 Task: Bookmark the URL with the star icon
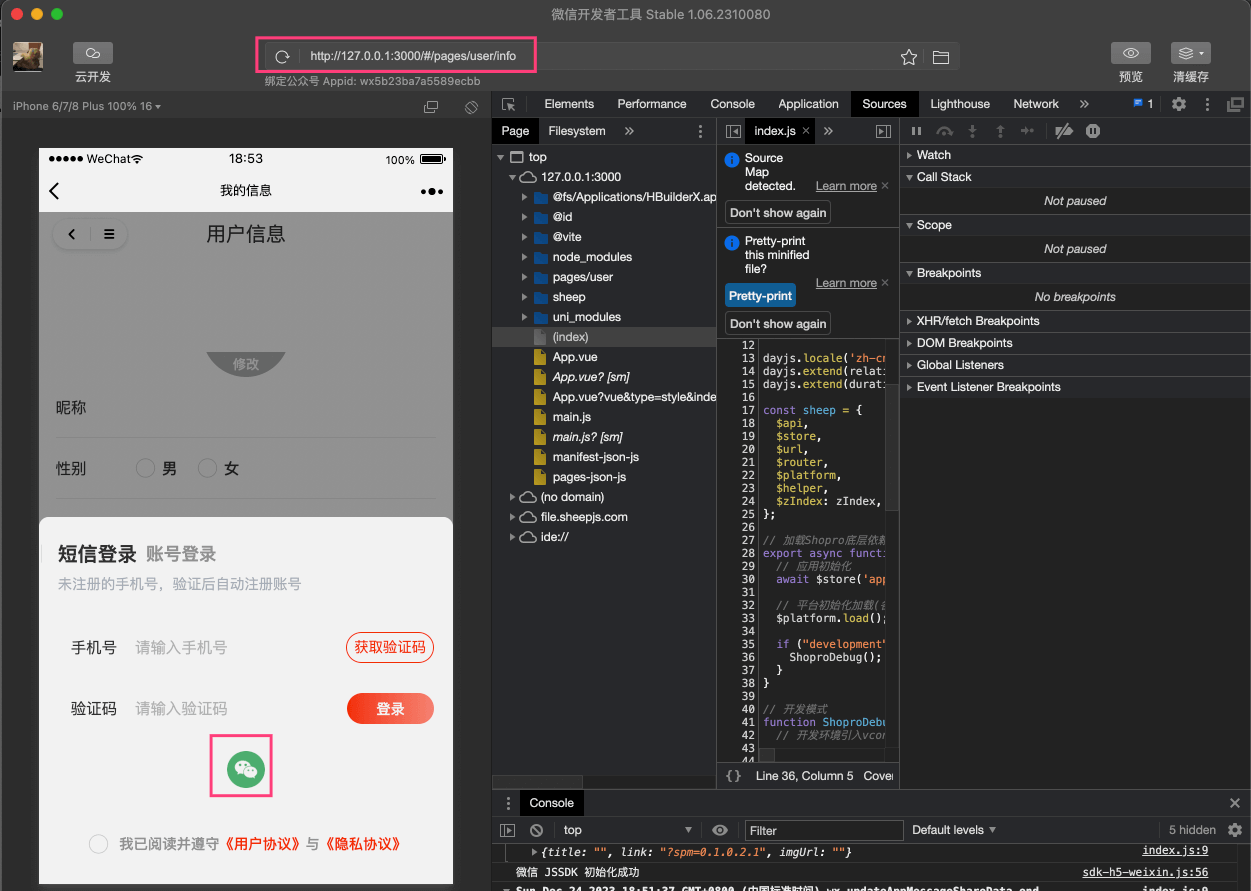point(908,57)
